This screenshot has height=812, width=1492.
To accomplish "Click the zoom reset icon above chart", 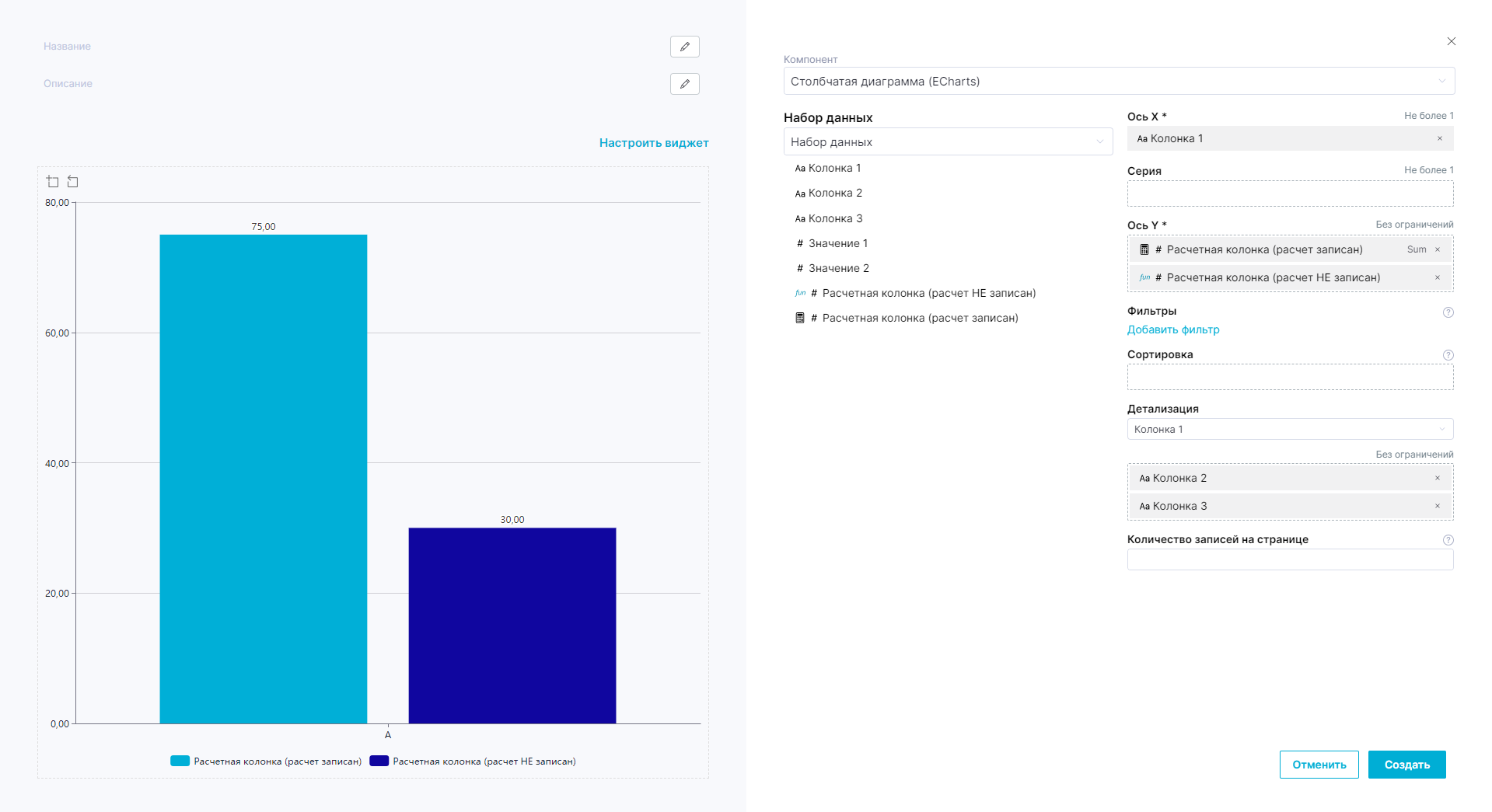I will click(x=72, y=182).
